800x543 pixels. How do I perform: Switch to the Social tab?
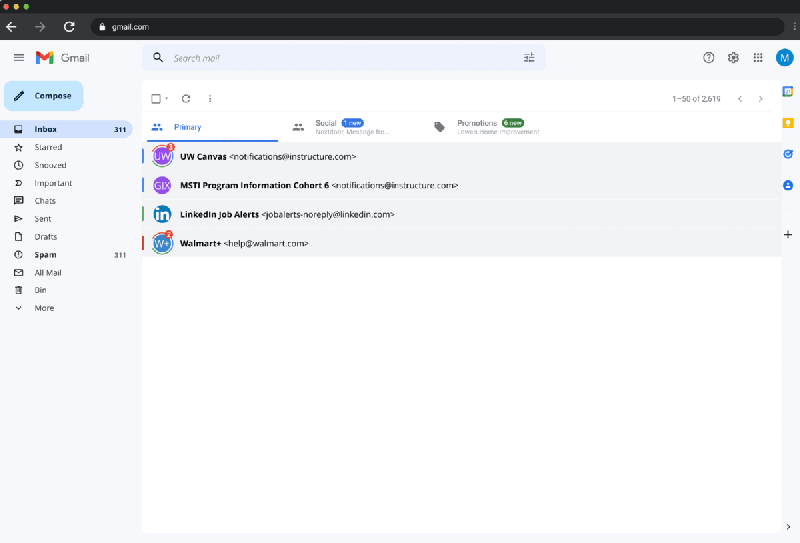coord(352,127)
